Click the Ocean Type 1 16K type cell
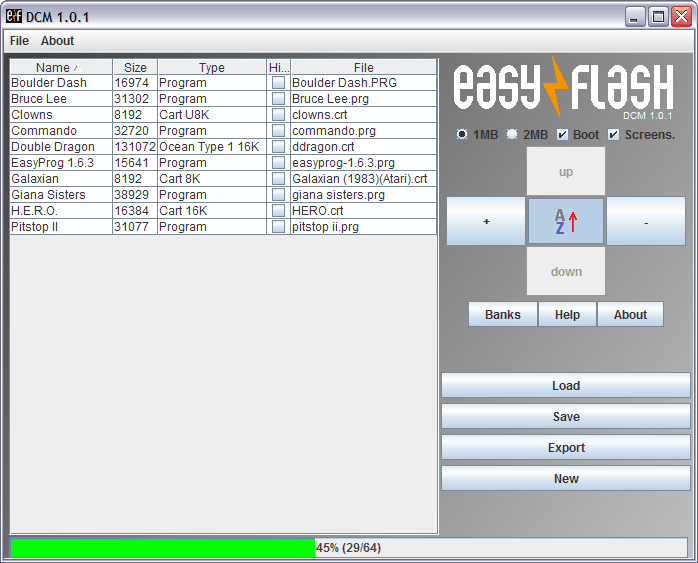698x563 pixels. click(x=212, y=147)
